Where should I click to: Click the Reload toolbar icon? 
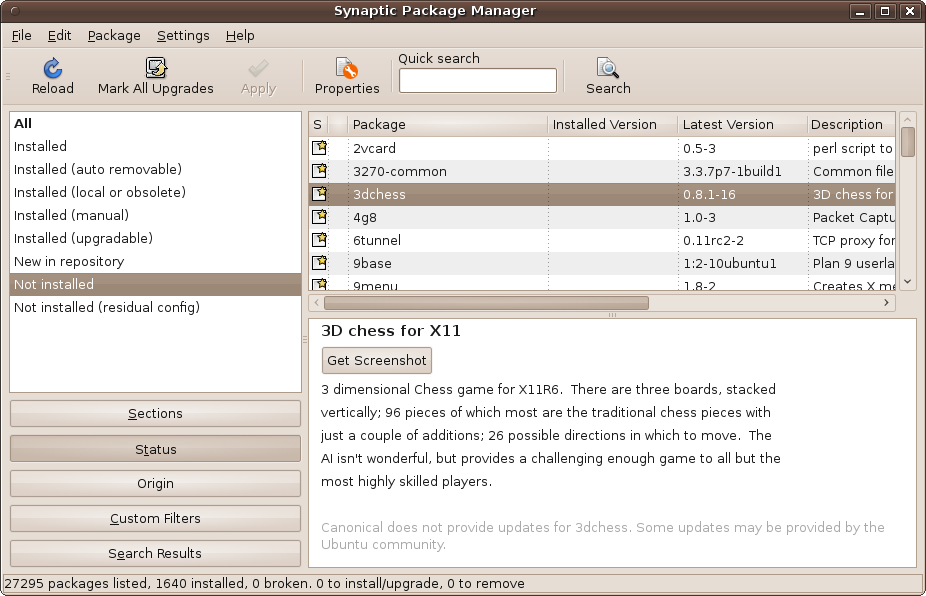coord(51,70)
